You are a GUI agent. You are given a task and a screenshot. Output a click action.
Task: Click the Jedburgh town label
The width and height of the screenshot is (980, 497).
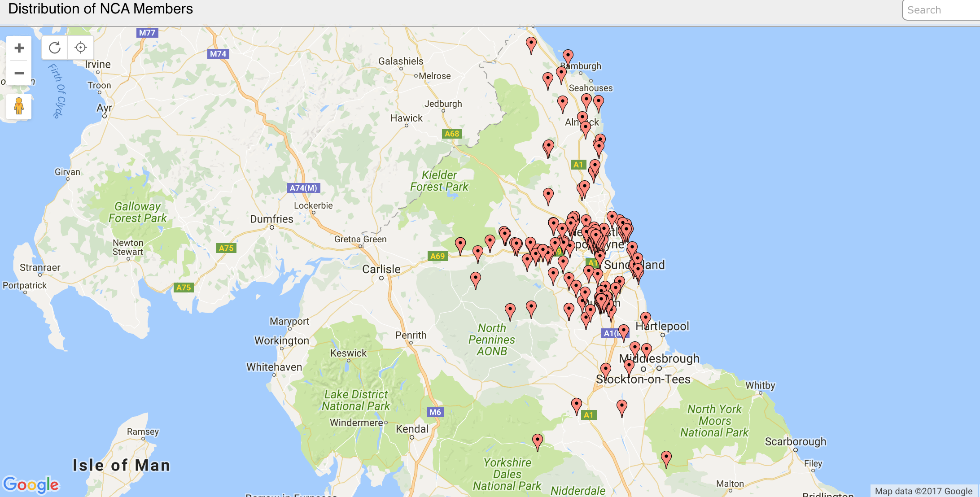coord(443,104)
